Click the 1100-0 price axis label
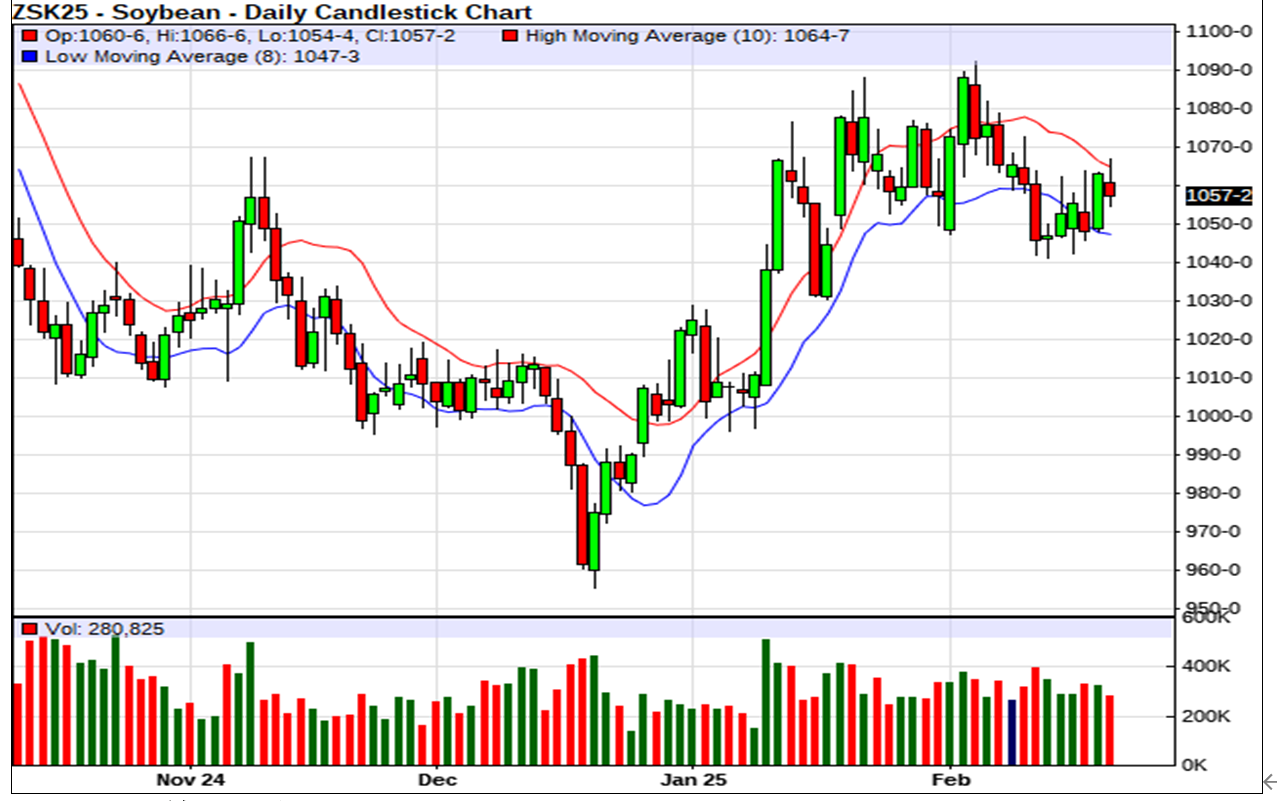The image size is (1277, 801). [1217, 31]
